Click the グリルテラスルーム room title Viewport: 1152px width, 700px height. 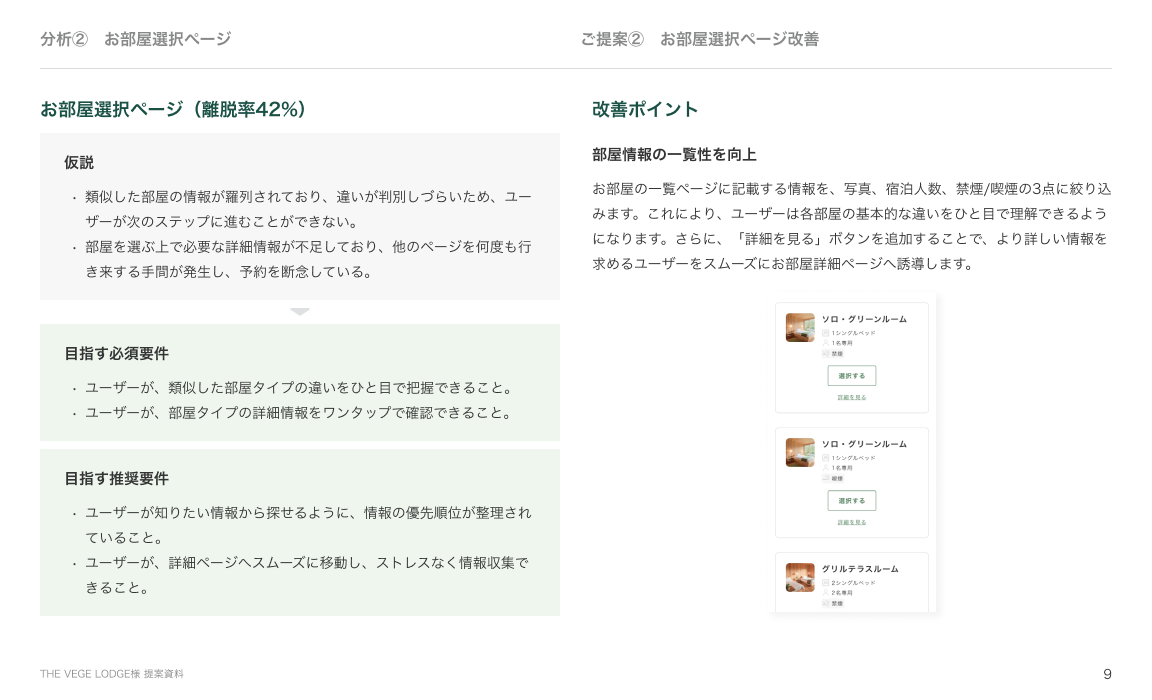click(859, 569)
